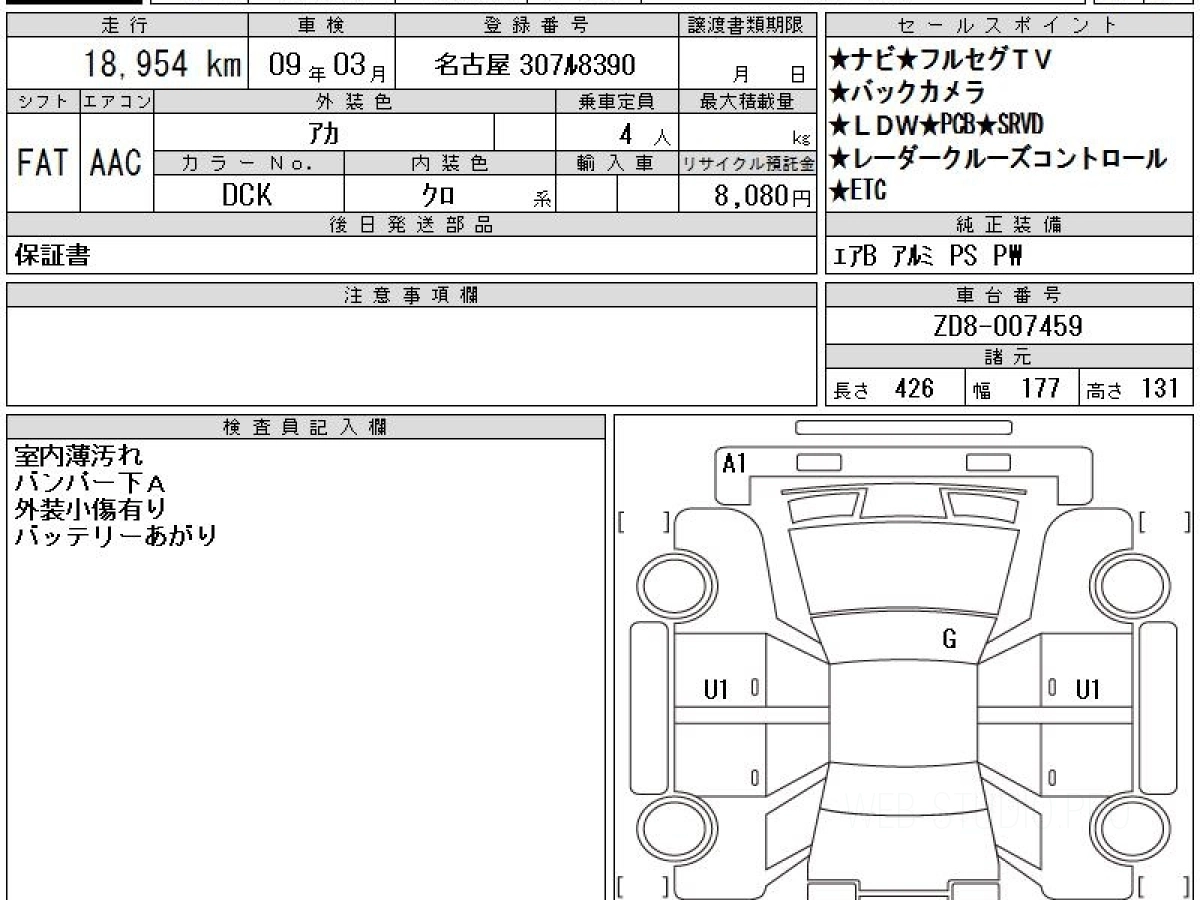Click the U1 mark on left door

(x=716, y=689)
